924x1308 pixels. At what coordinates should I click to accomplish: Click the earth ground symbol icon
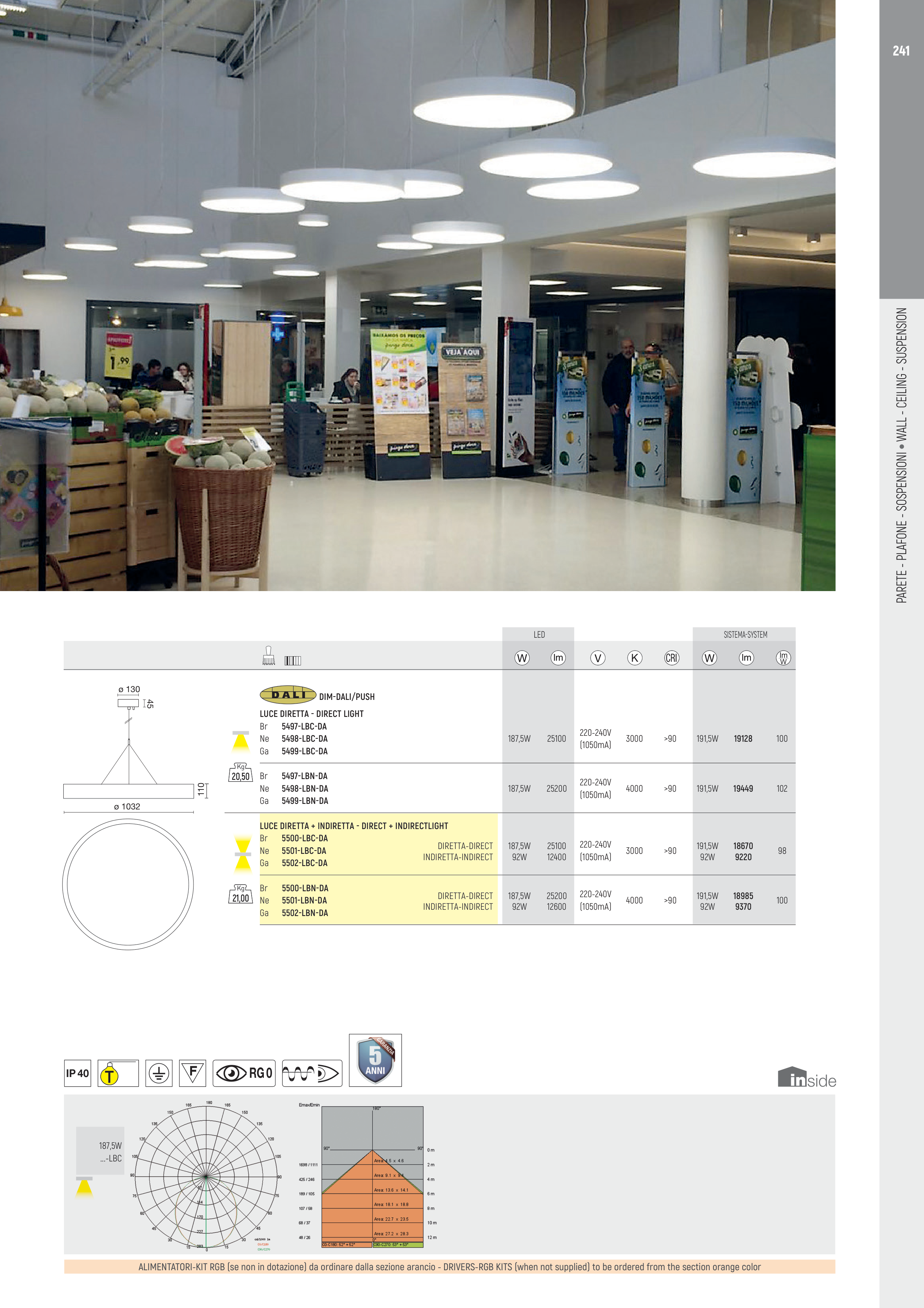[158, 1073]
